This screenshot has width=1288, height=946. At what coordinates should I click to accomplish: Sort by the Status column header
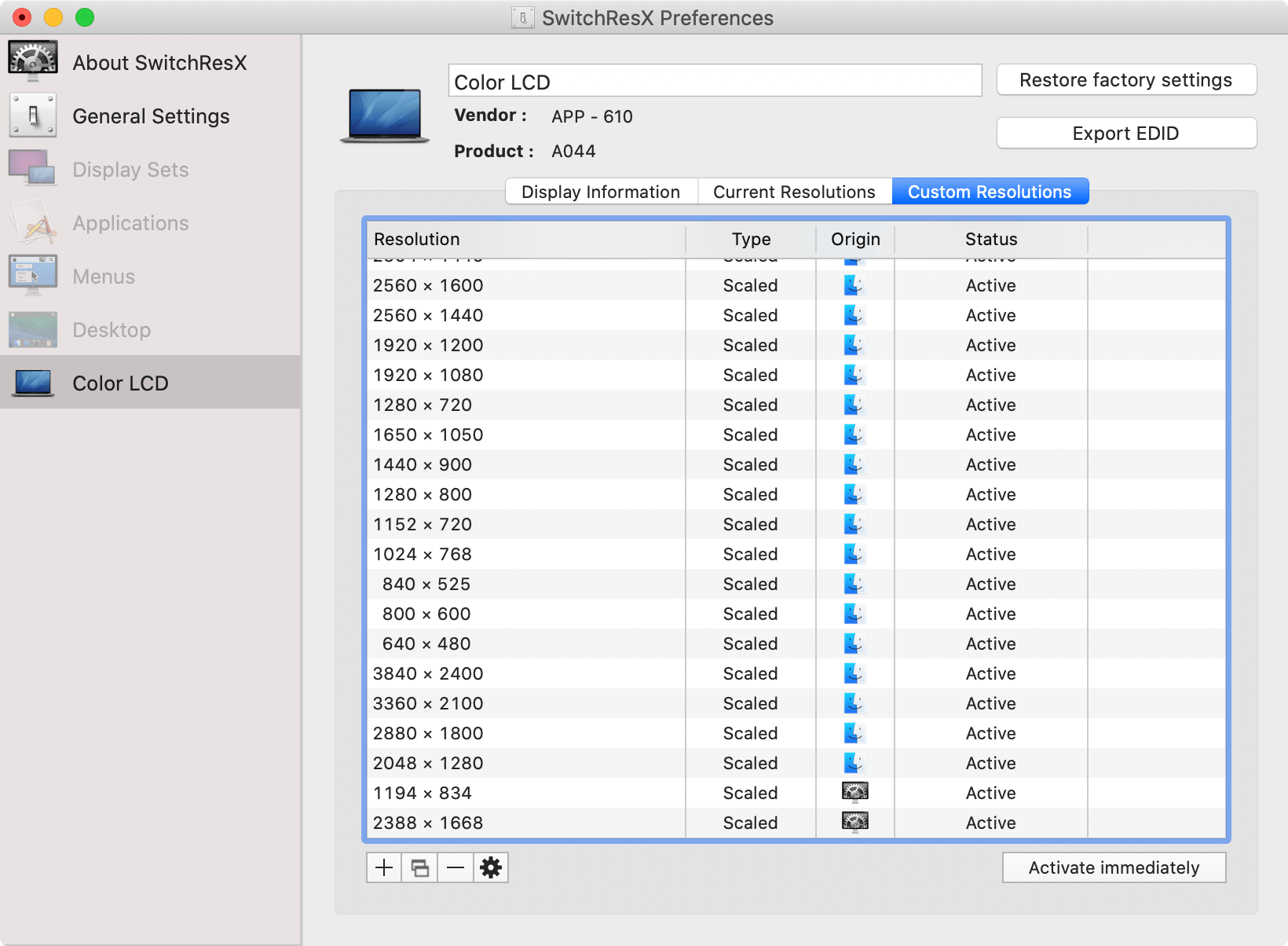pos(991,240)
